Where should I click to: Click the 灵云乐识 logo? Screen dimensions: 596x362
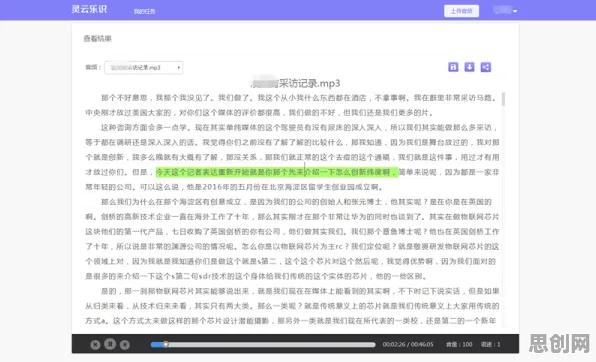[89, 9]
